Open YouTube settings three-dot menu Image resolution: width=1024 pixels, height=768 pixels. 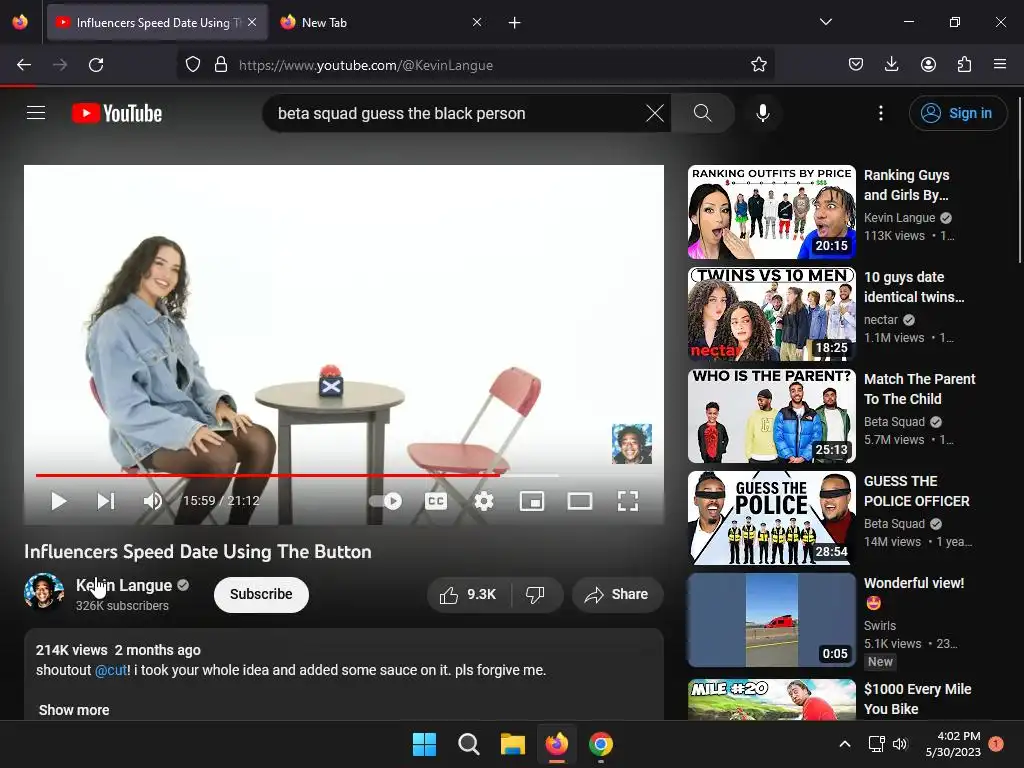880,113
